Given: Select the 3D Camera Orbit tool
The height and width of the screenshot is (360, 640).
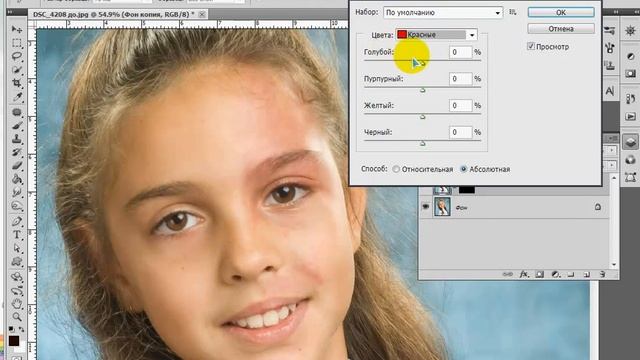Looking at the screenshot, I should pyautogui.click(x=17, y=291).
